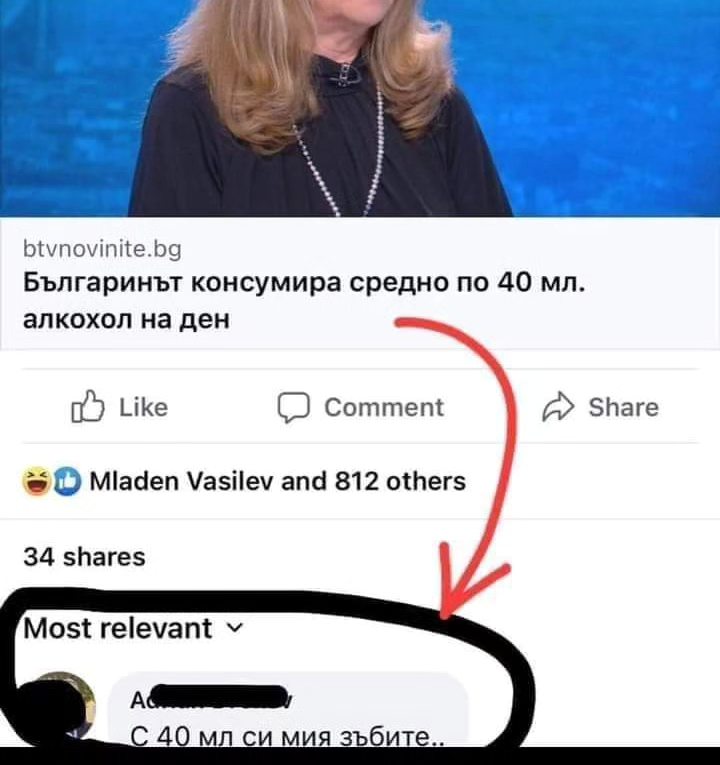Screen dimensions: 720x765
Task: Open list of Mladen Vasilev and 812 others
Action: click(x=278, y=482)
